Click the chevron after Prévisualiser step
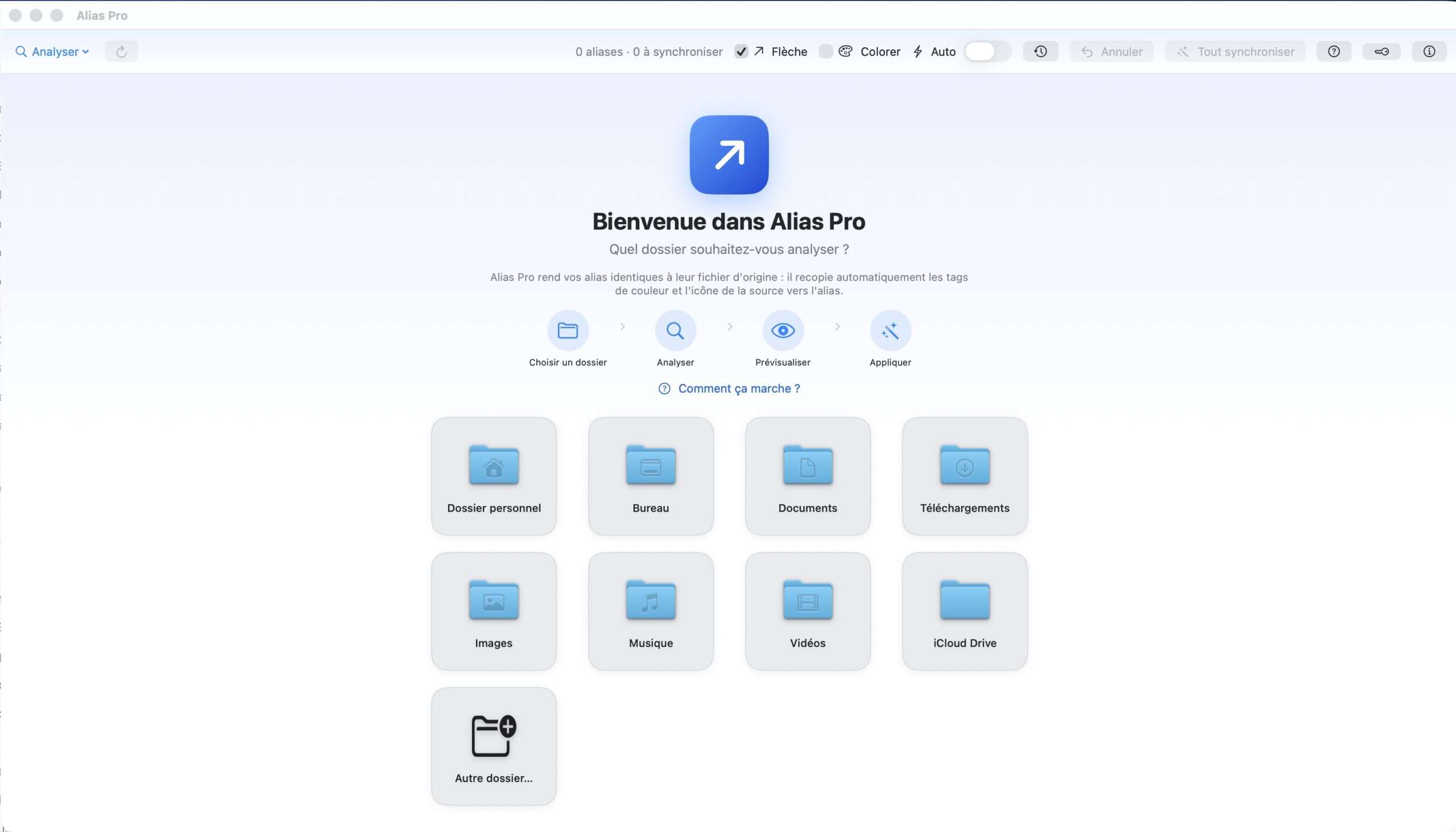The width and height of the screenshot is (1456, 832). pyautogui.click(x=837, y=326)
